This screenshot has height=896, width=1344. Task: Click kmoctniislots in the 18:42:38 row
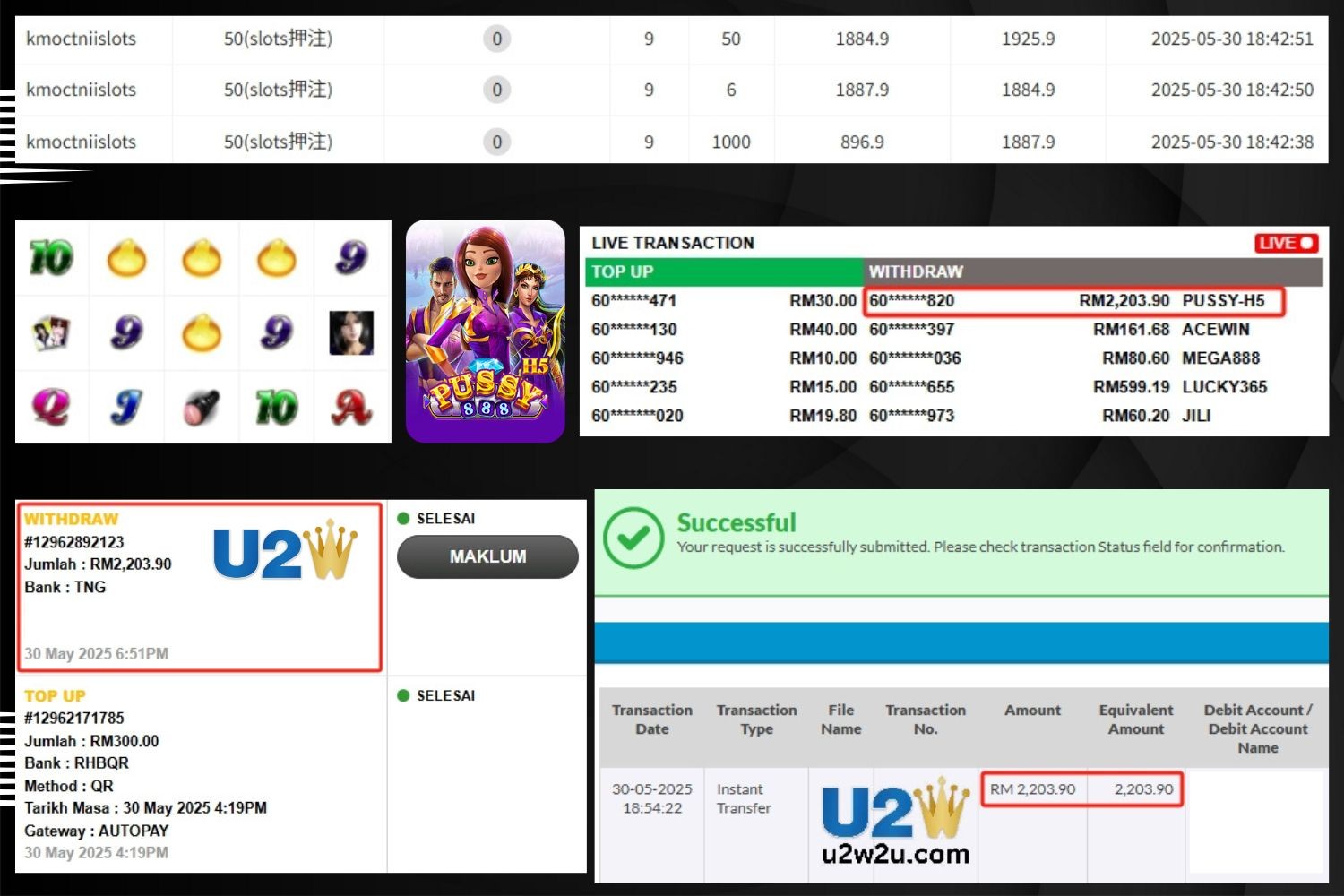click(81, 142)
